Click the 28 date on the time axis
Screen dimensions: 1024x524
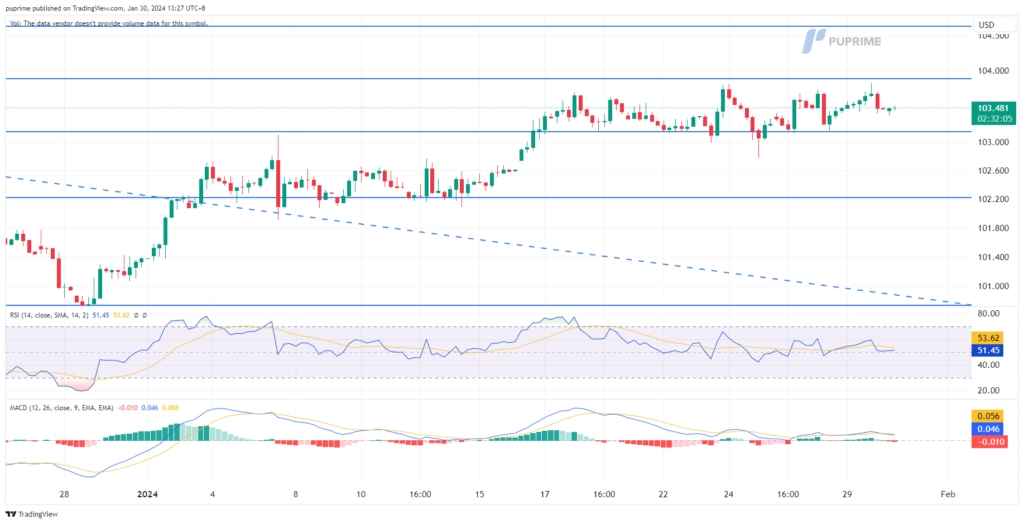[x=64, y=495]
